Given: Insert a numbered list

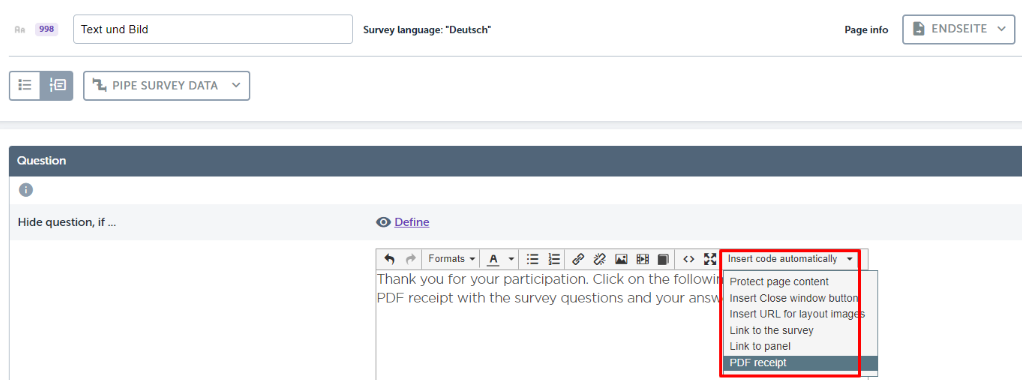Looking at the screenshot, I should pyautogui.click(x=554, y=259).
